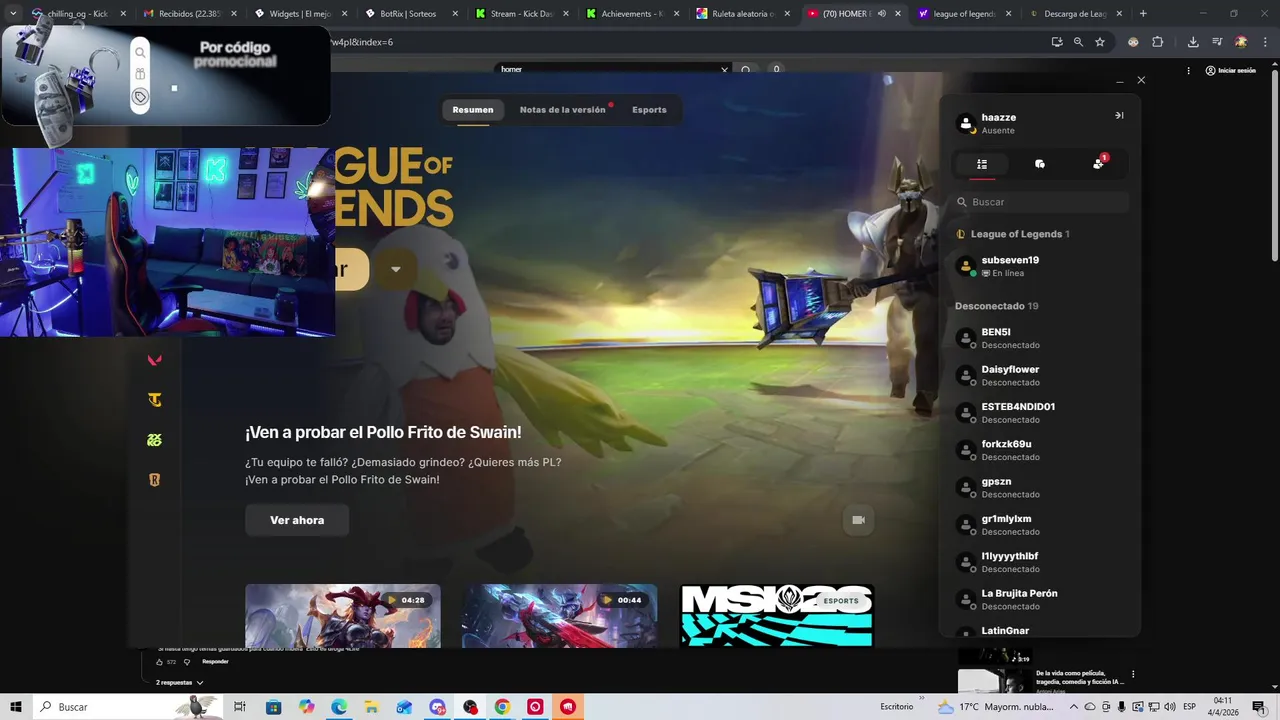Expand the play button options dropdown arrow
Image resolution: width=1280 pixels, height=720 pixels.
[x=396, y=269]
